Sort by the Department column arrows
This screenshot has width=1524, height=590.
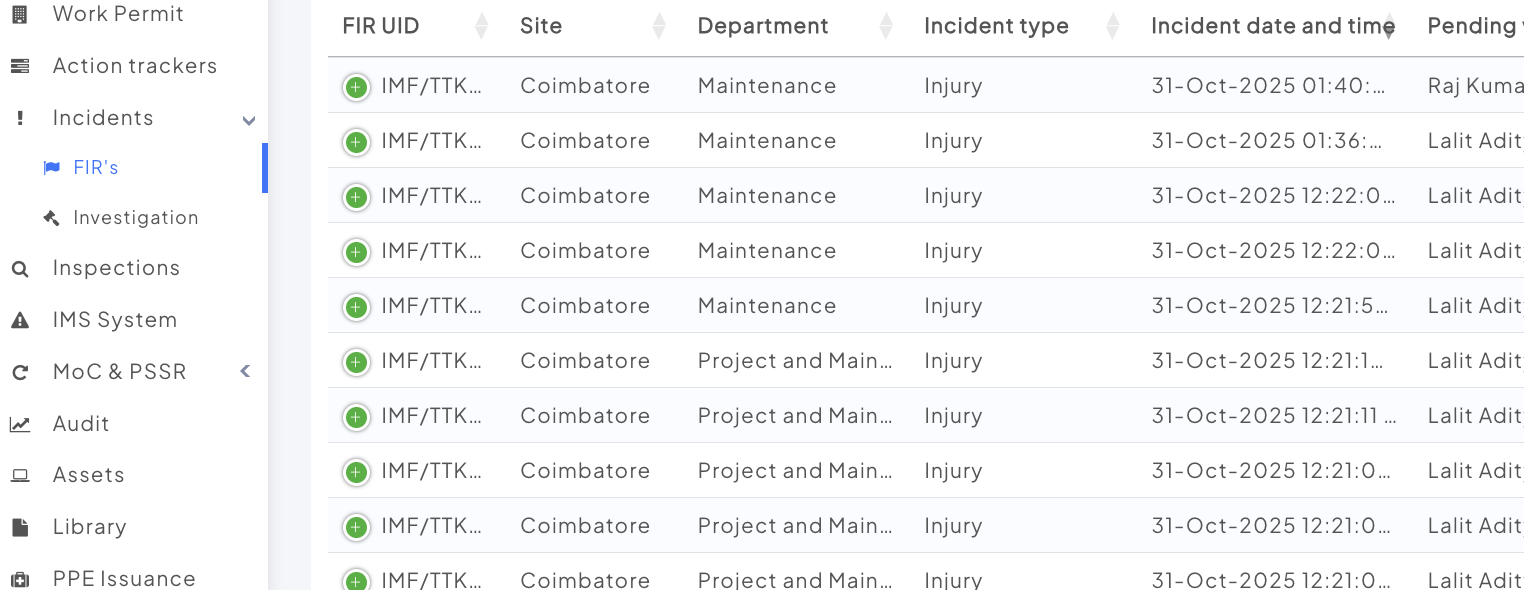885,27
